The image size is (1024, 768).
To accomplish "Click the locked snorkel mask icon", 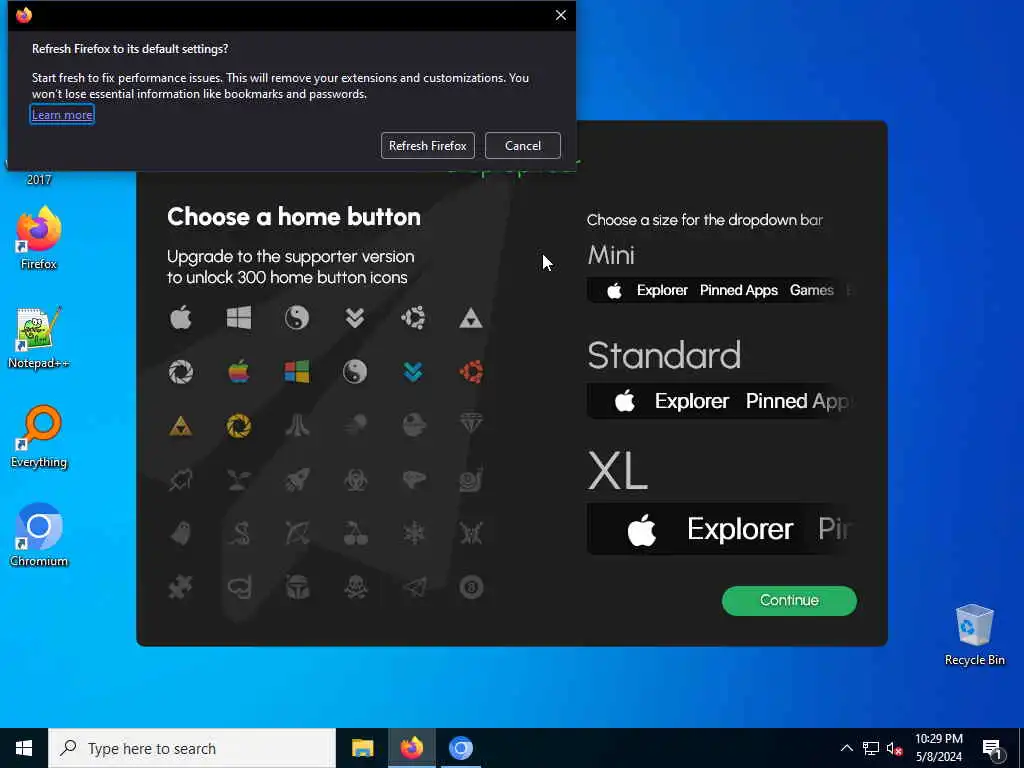I will (x=239, y=588).
